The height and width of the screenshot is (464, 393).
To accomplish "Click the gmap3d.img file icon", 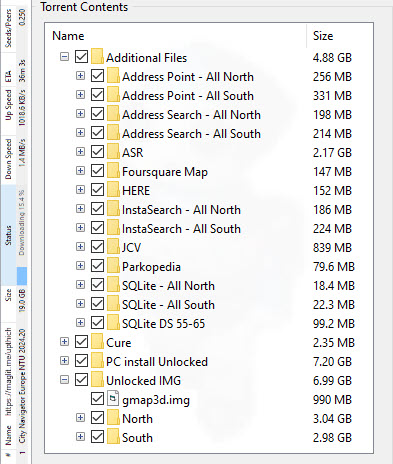I will click(x=113, y=399).
